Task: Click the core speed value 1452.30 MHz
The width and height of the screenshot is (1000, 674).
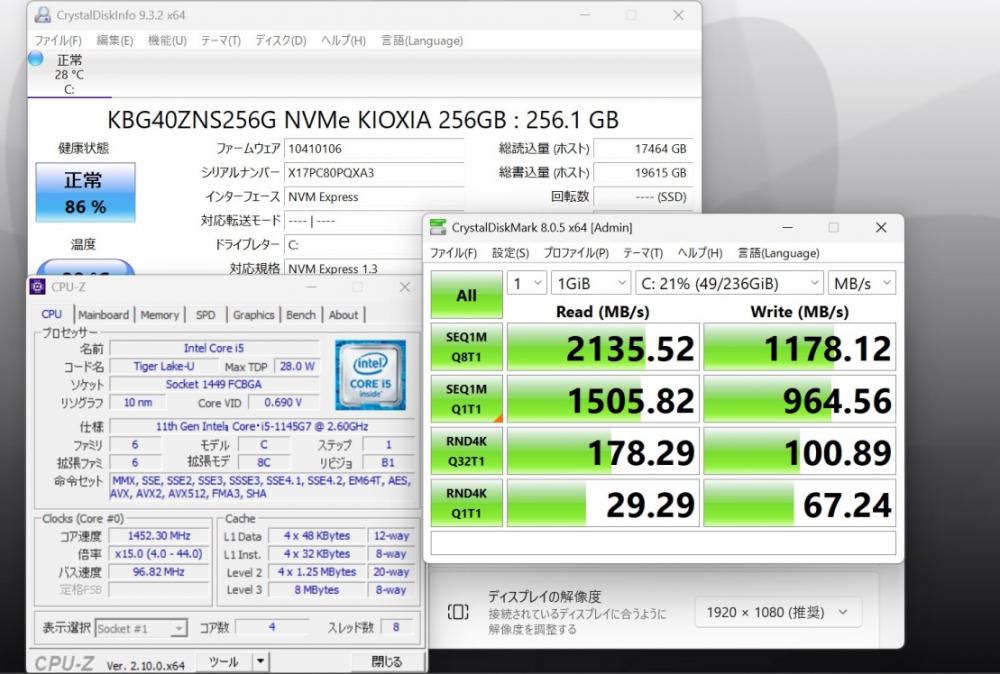Action: coord(159,536)
